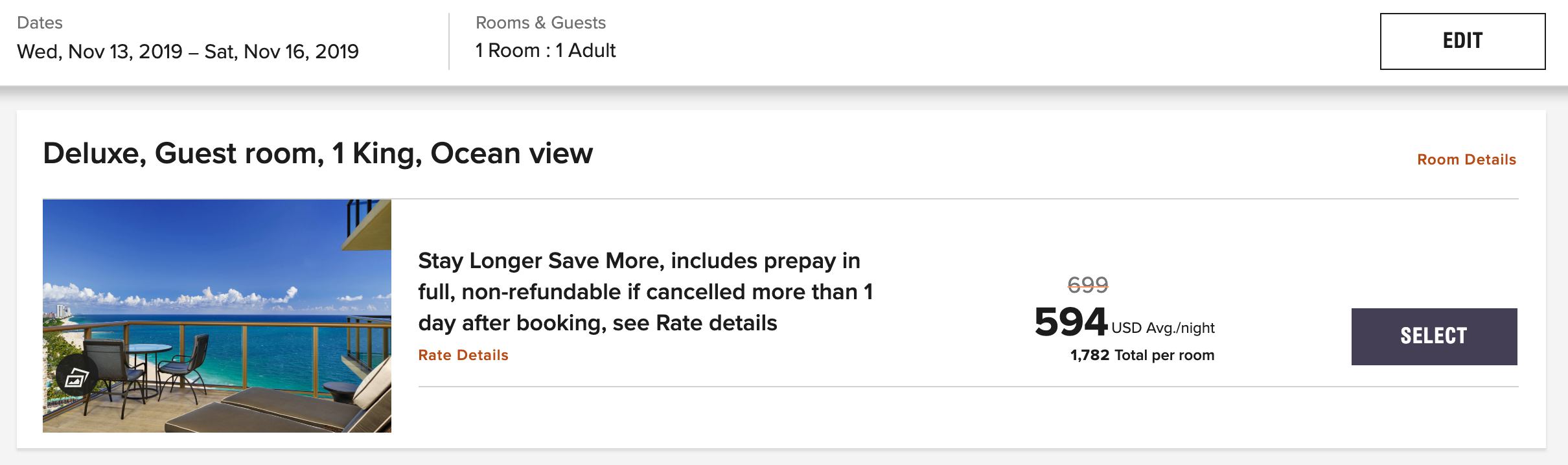This screenshot has height=465, width=1568.
Task: Click the Stay Longer Save More description
Action: [x=638, y=260]
